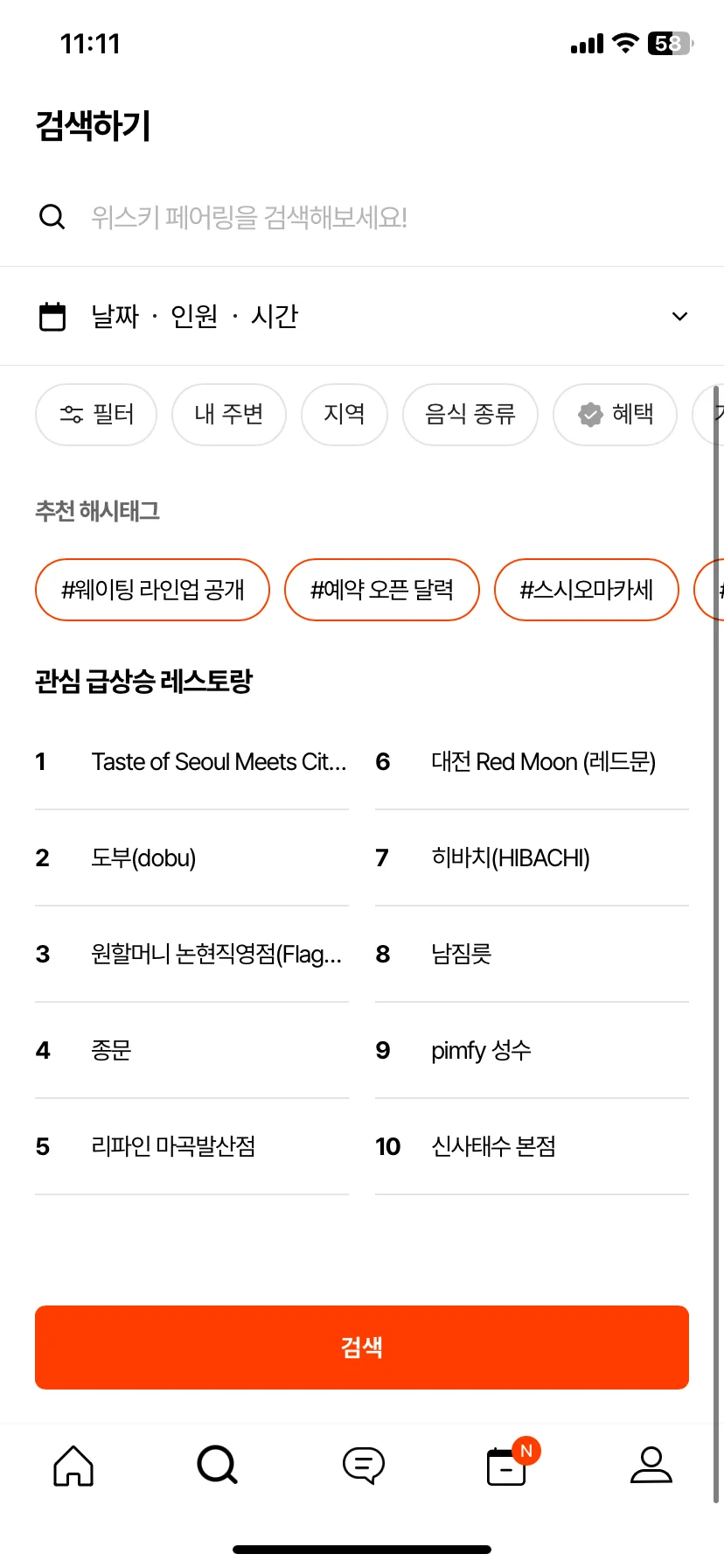Choose the #스시오마카세 hashtag

click(587, 590)
